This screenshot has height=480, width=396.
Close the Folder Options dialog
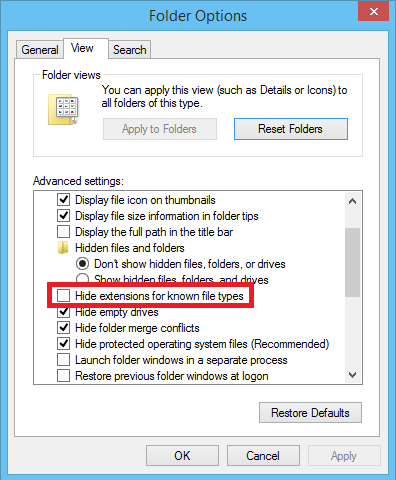[374, 11]
